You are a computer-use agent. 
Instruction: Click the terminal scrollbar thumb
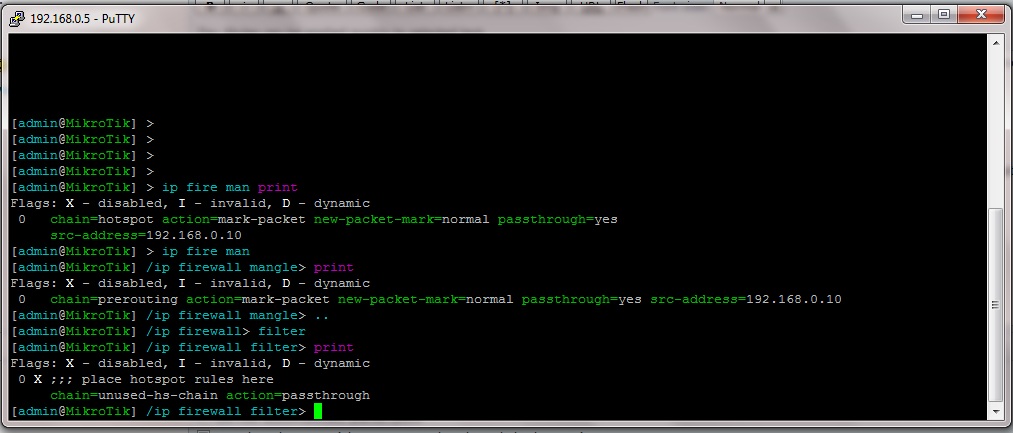tap(996, 305)
